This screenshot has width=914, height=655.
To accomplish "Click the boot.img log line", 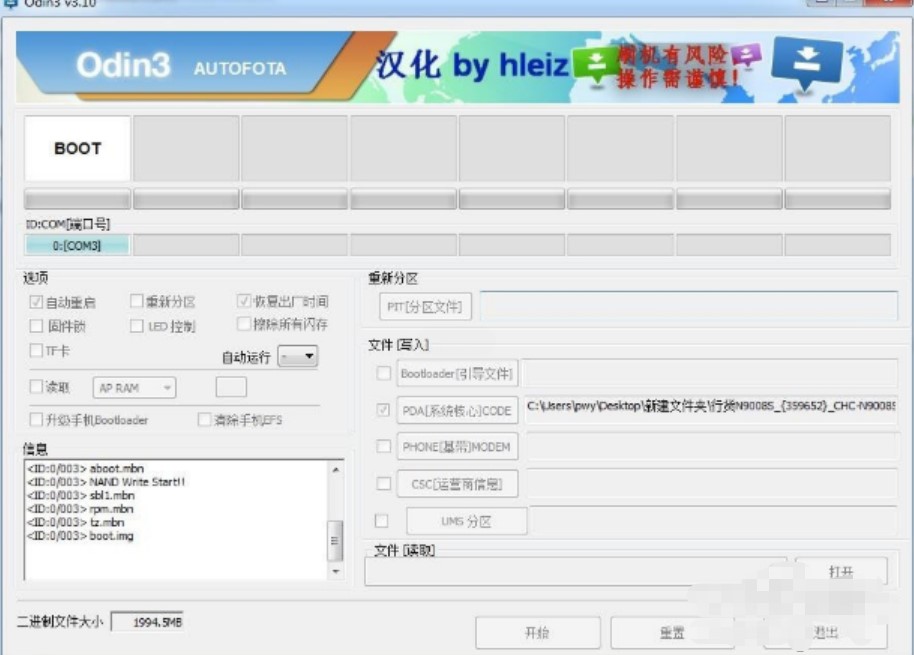I will tap(80, 535).
